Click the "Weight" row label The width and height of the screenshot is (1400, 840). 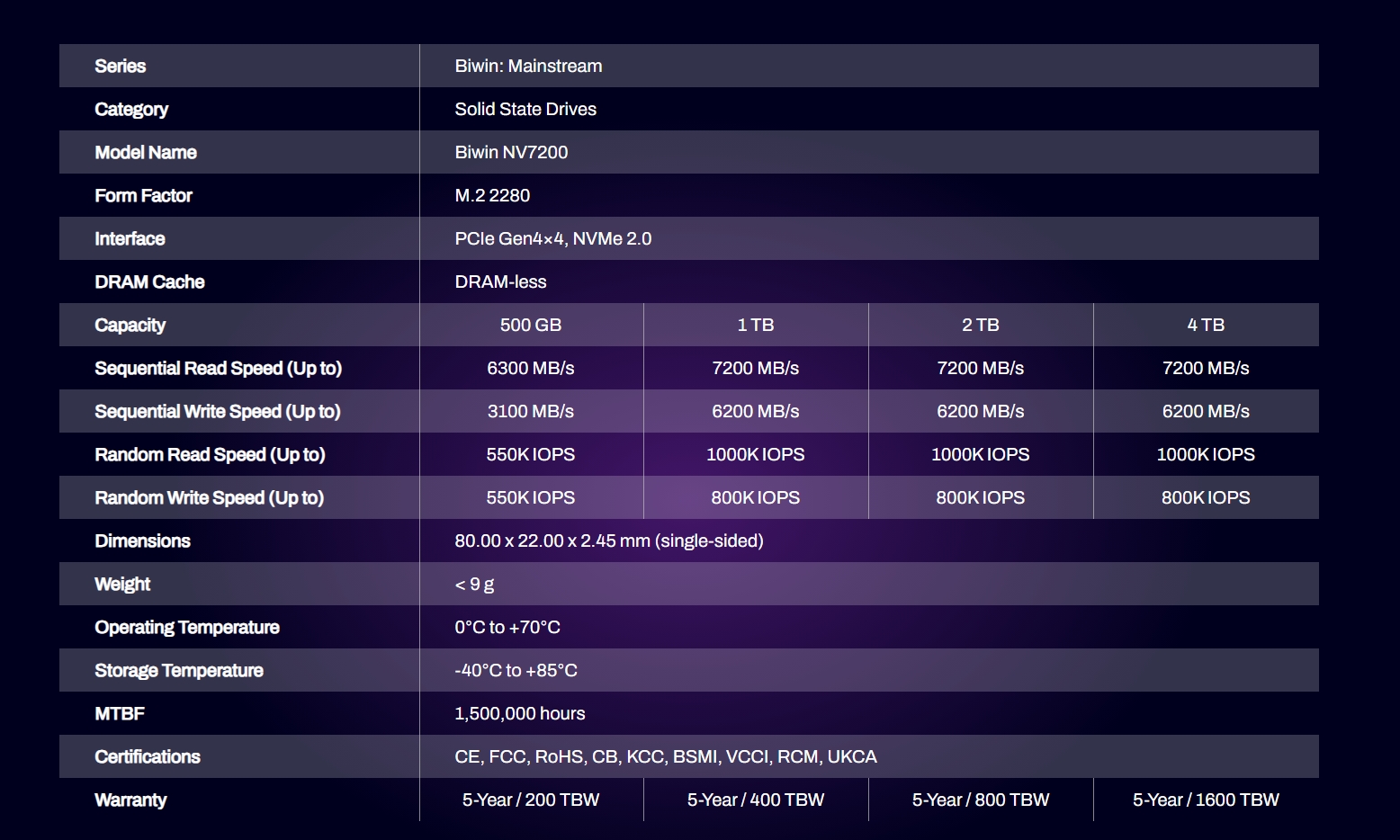[x=122, y=584]
